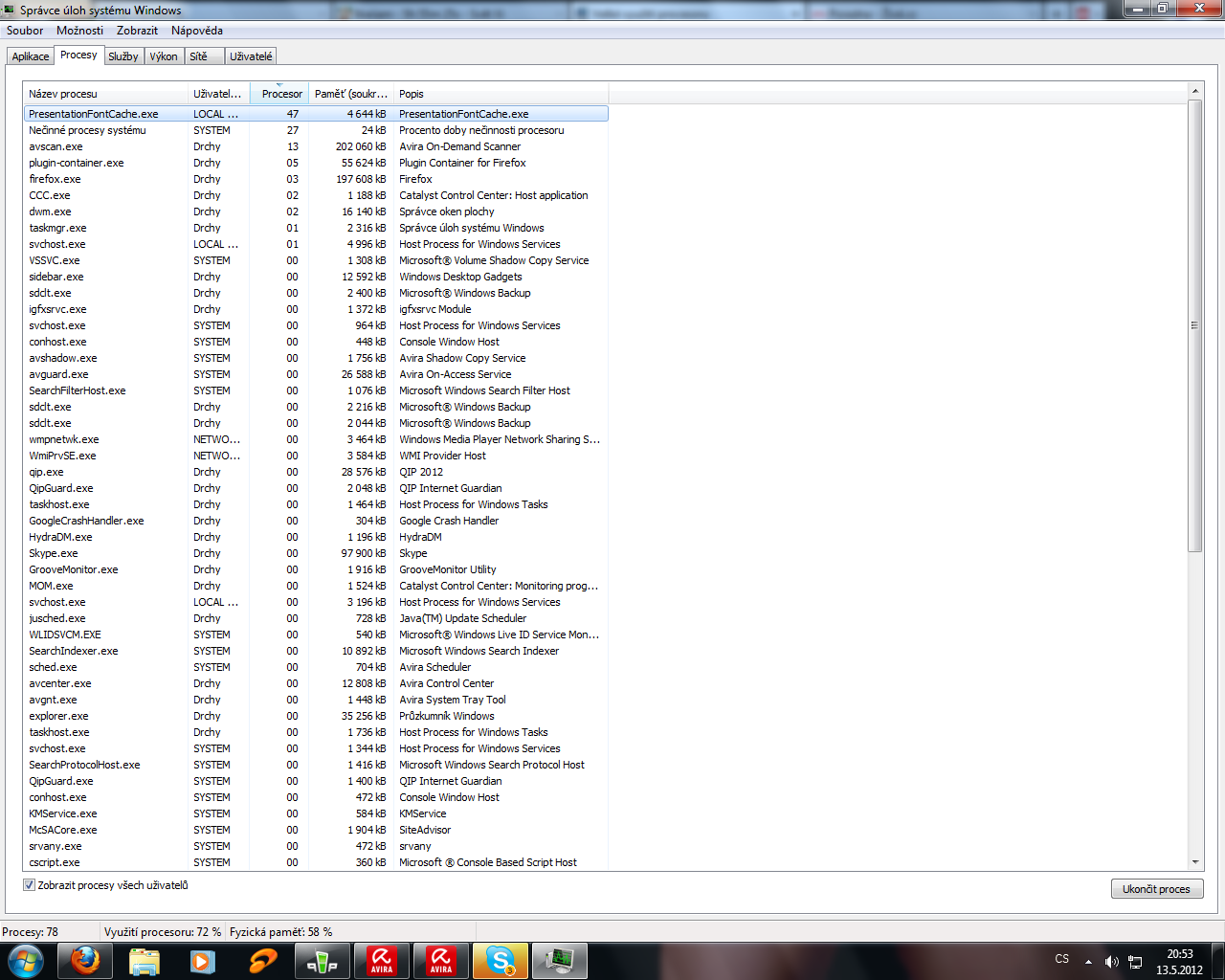
Task: Select the McSACore.exe process
Action: click(x=316, y=830)
